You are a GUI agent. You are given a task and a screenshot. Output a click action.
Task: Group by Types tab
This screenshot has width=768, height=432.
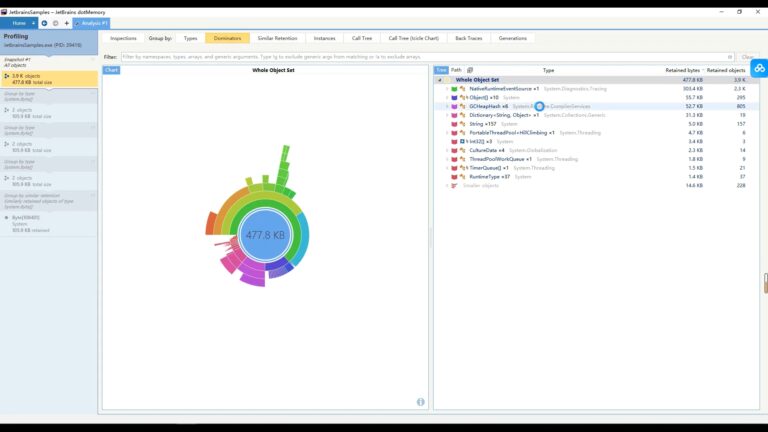191,38
